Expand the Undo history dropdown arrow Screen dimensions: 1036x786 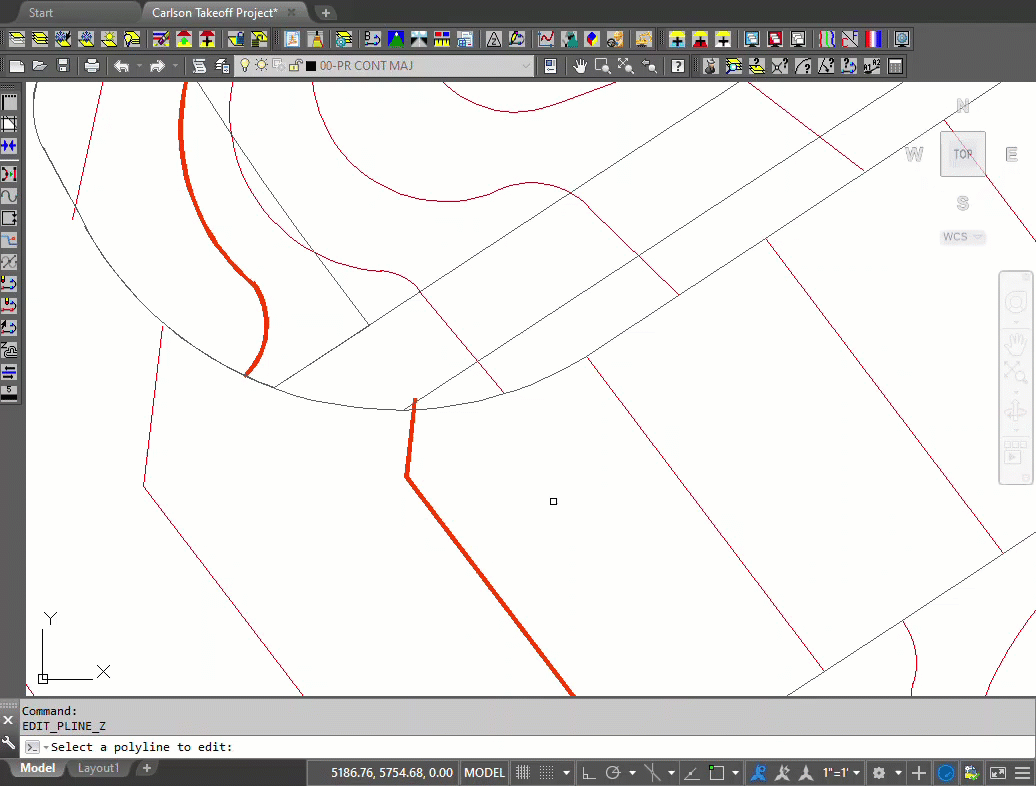139,66
